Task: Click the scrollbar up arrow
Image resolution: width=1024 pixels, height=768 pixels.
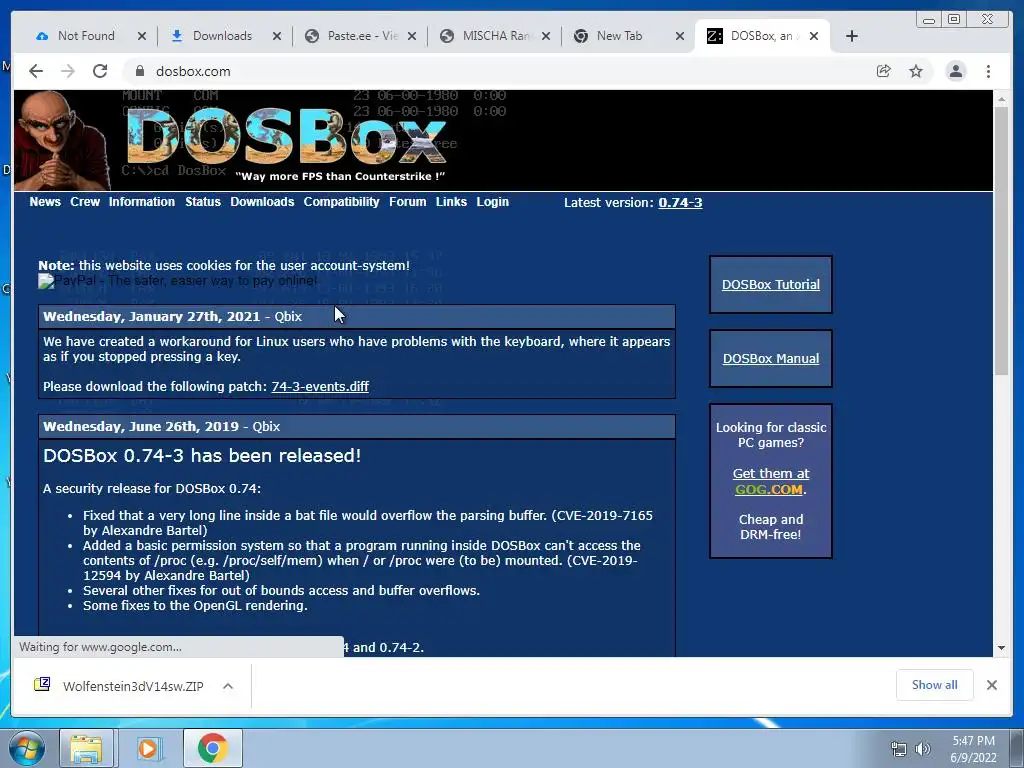Action: tap(1001, 99)
